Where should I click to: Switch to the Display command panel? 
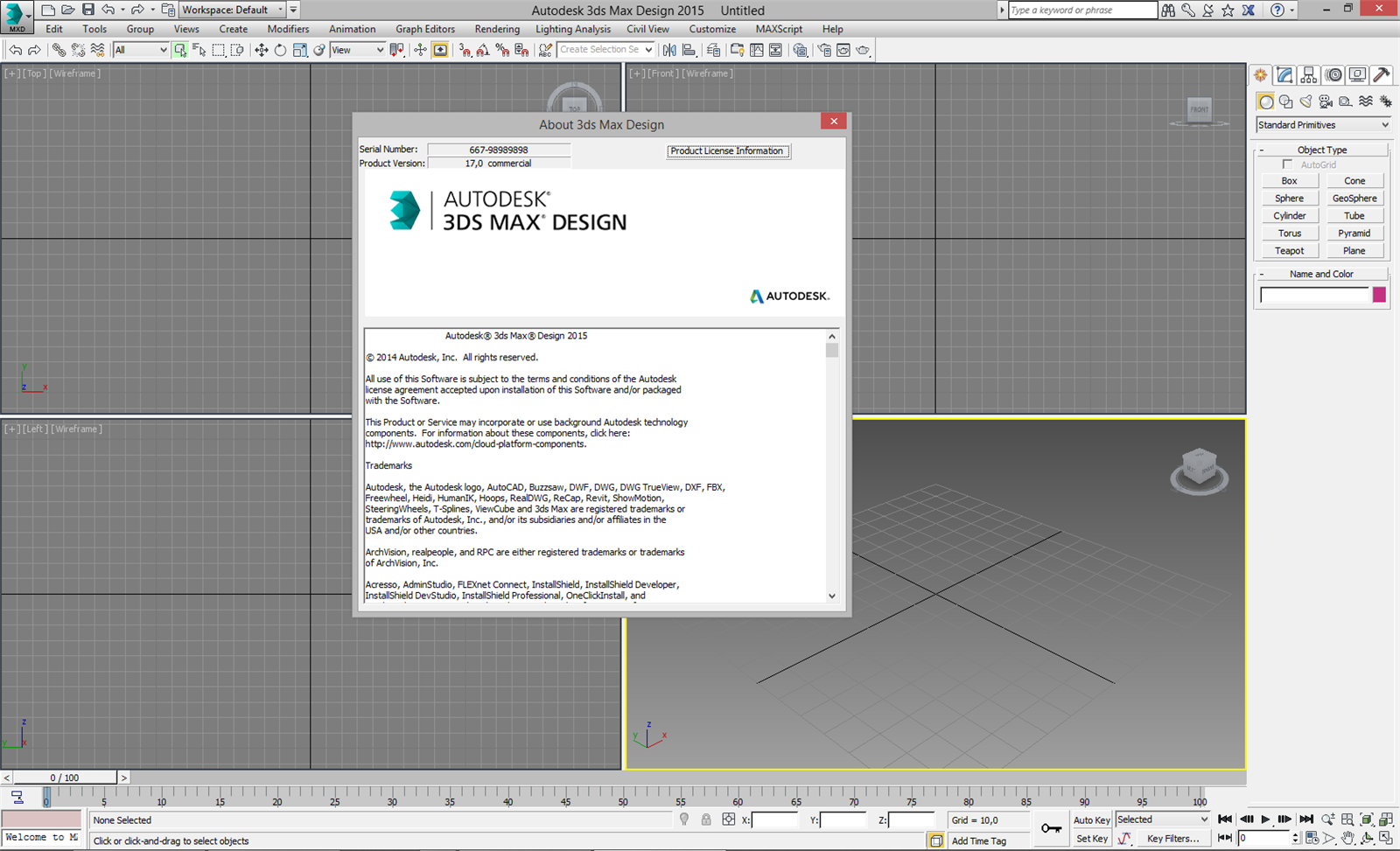1357,75
